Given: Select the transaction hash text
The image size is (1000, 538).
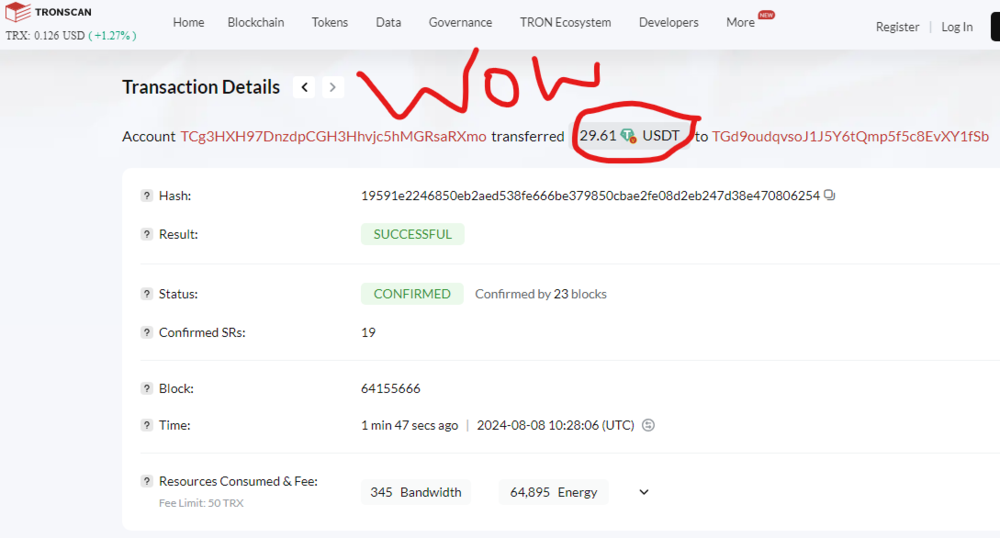Looking at the screenshot, I should [590, 196].
